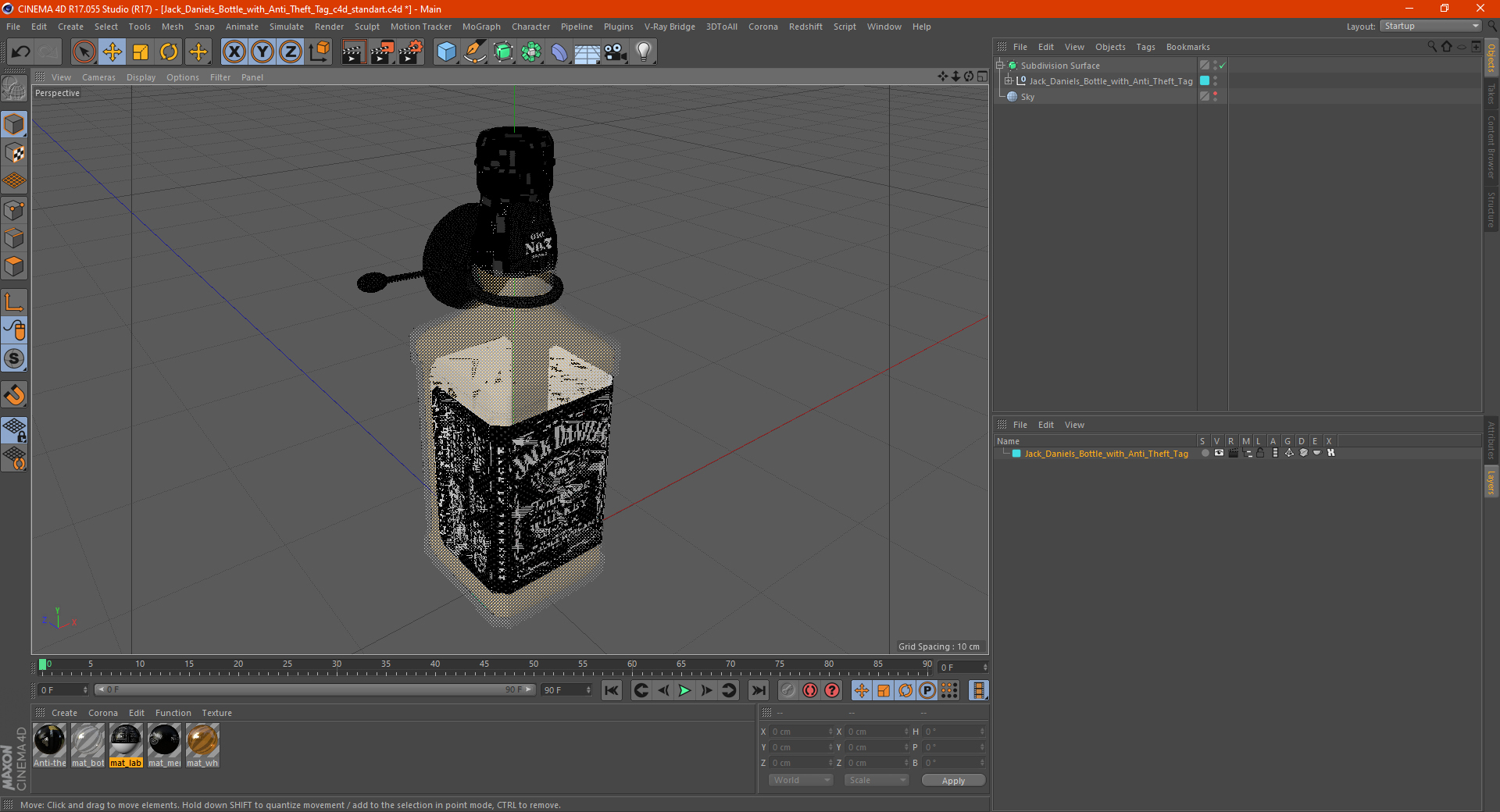The height and width of the screenshot is (812, 1500).
Task: Click the end frame 90 F field
Action: (x=567, y=690)
